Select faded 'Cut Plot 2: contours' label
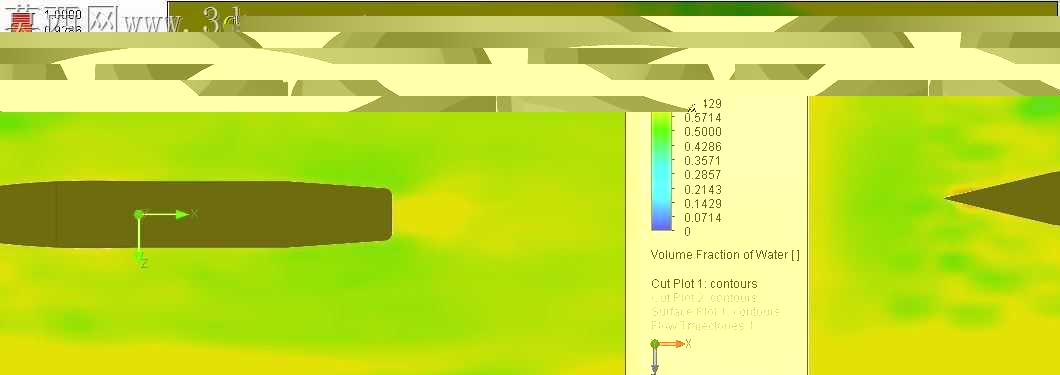The width and height of the screenshot is (1060, 375). (x=704, y=298)
